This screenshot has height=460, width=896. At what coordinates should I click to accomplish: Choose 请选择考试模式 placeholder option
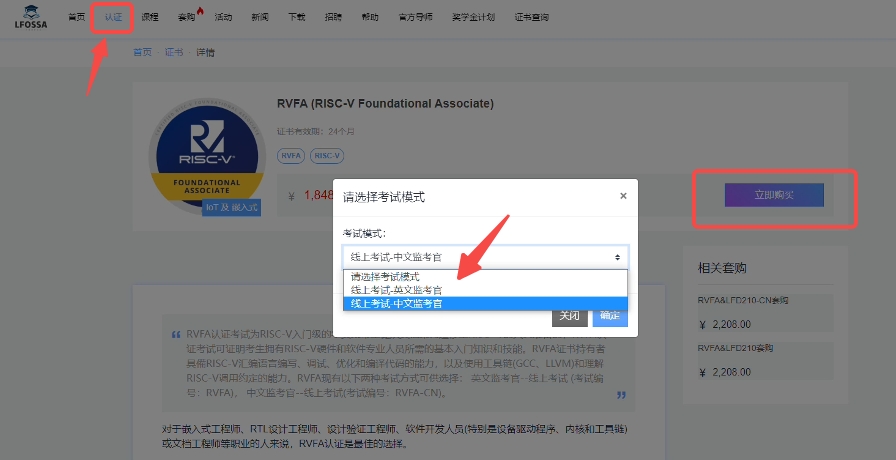point(485,277)
